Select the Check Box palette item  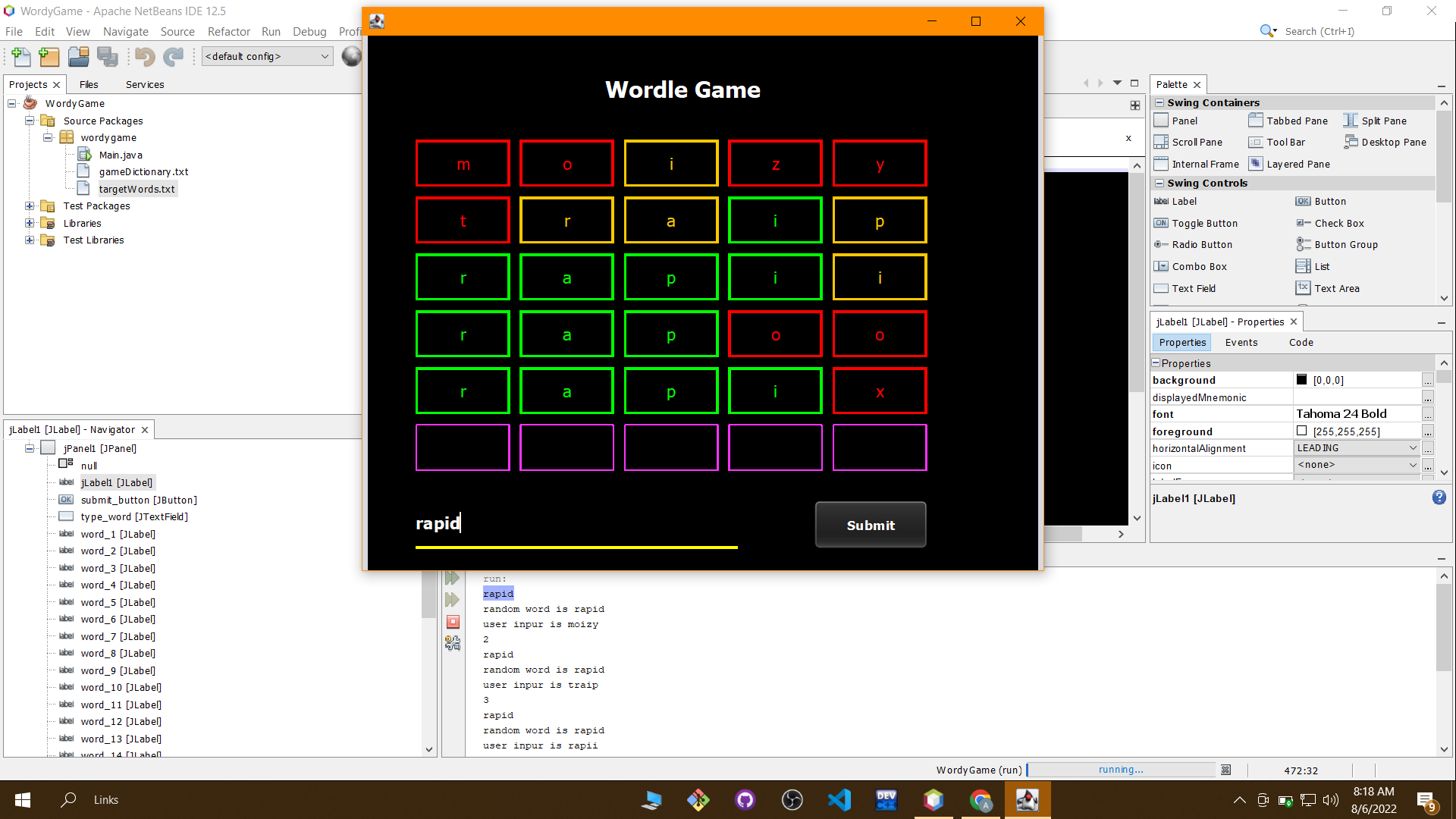tap(1338, 223)
